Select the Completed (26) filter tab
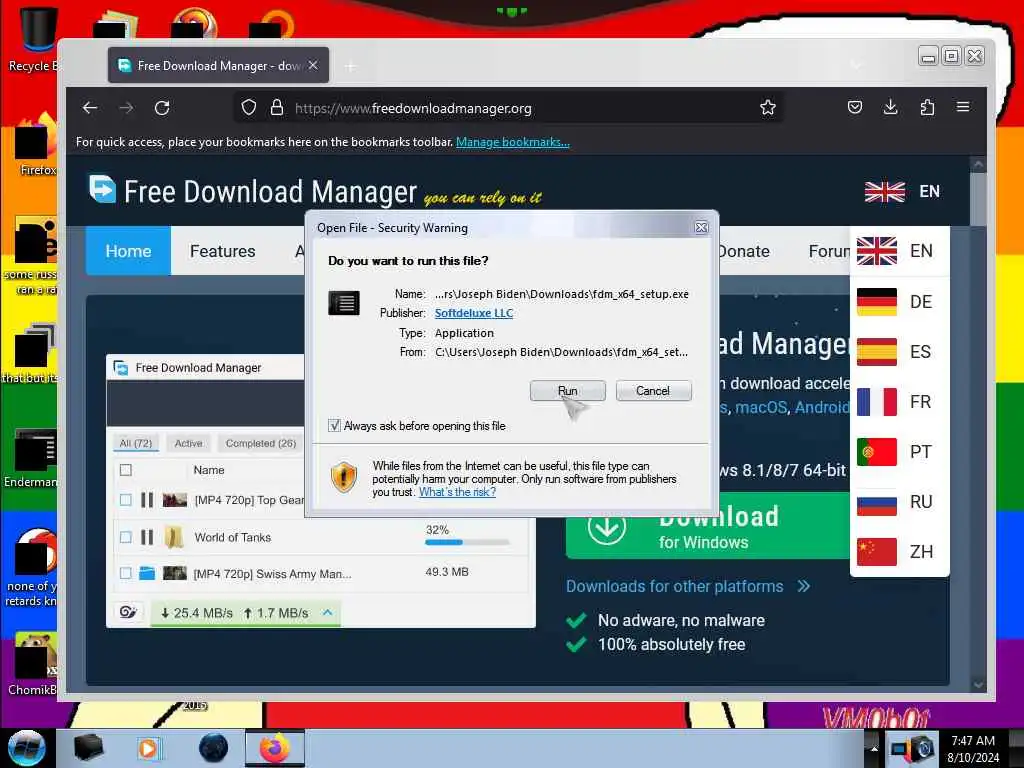This screenshot has height=768, width=1024. point(261,443)
